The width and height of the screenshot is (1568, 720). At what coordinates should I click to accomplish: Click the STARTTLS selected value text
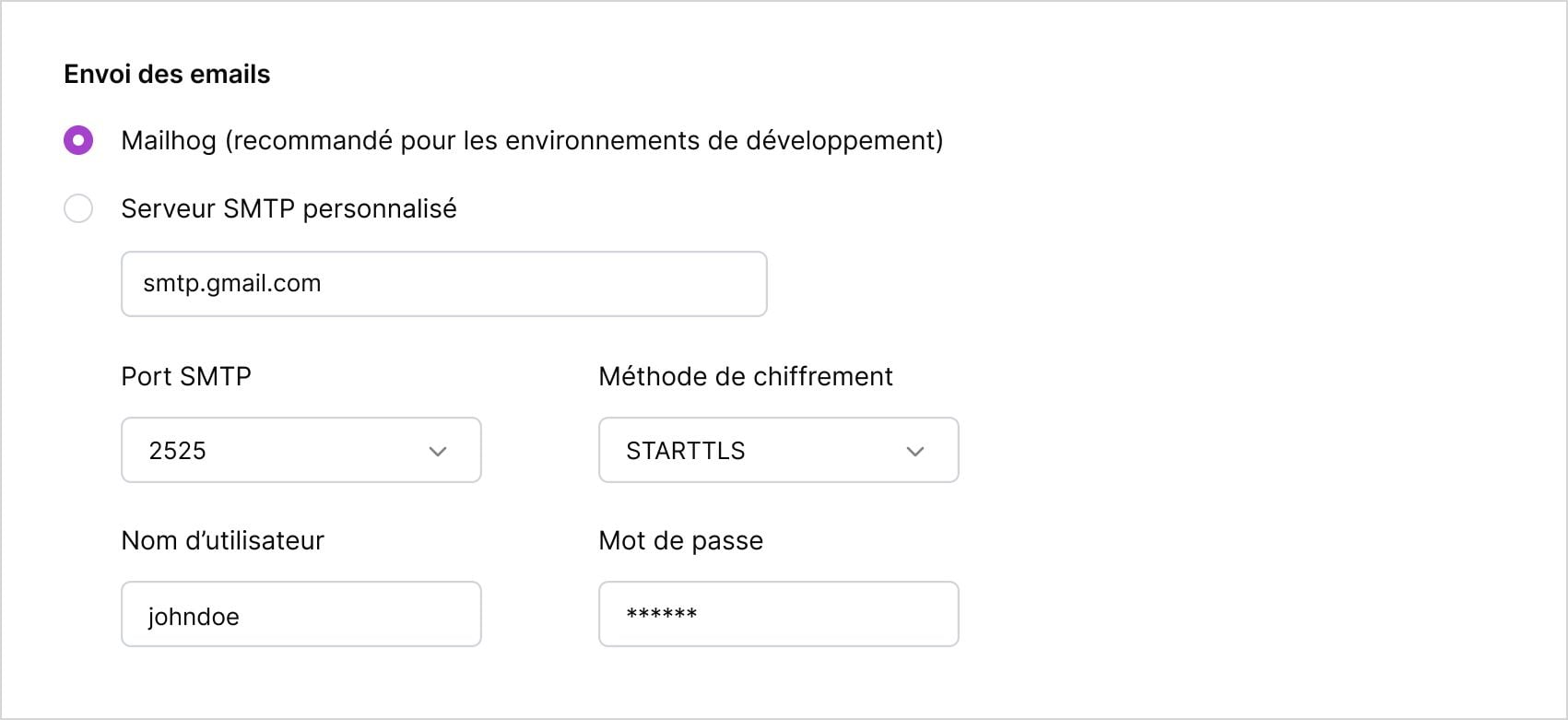[x=686, y=451]
